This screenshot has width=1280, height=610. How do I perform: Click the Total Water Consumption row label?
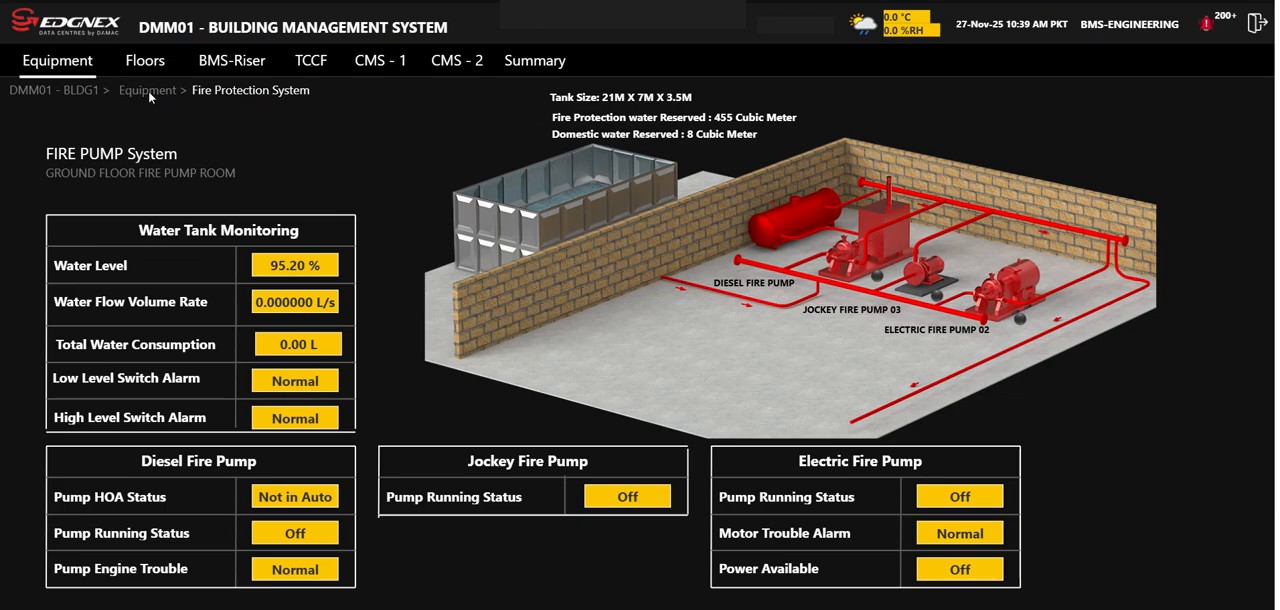(135, 344)
